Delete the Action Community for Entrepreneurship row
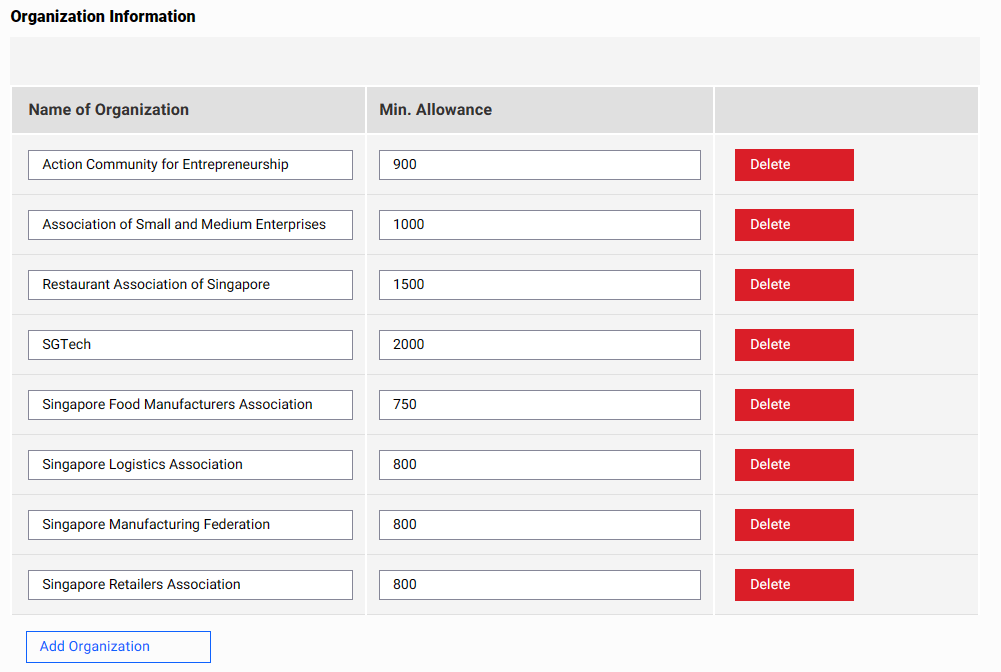This screenshot has width=1001, height=672. (x=794, y=165)
